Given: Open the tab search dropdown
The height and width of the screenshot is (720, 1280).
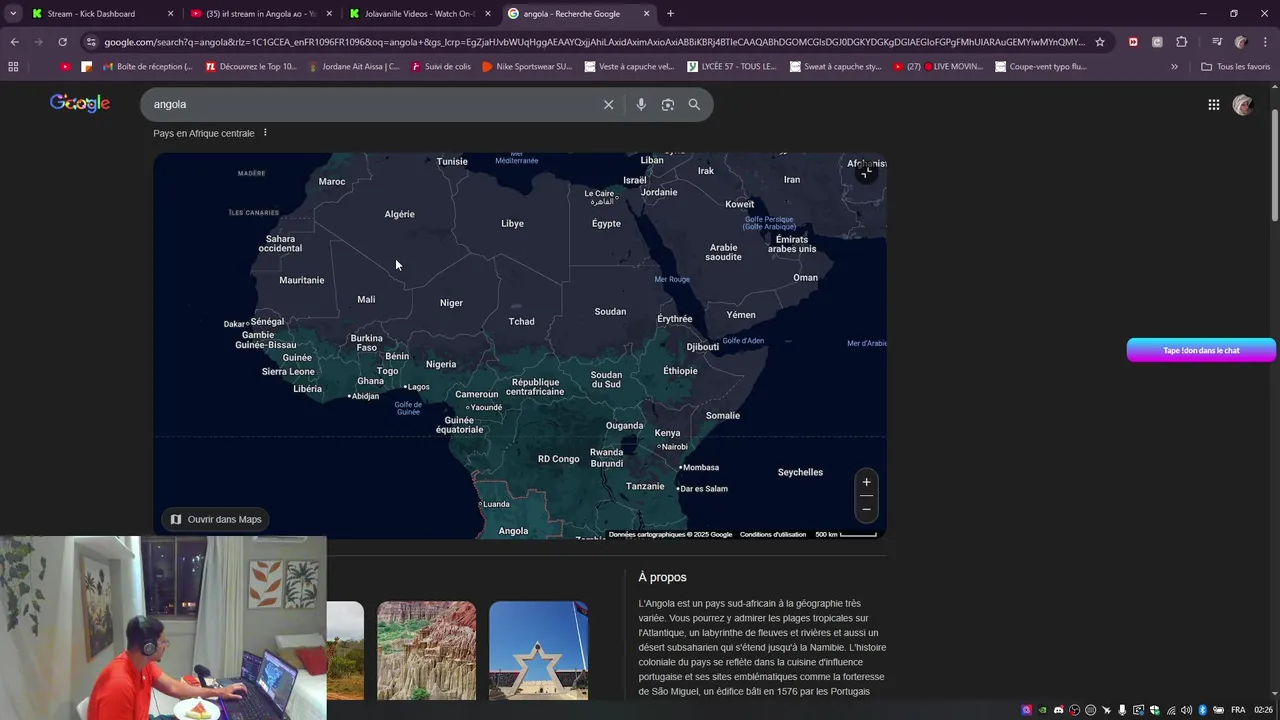Looking at the screenshot, I should point(13,14).
